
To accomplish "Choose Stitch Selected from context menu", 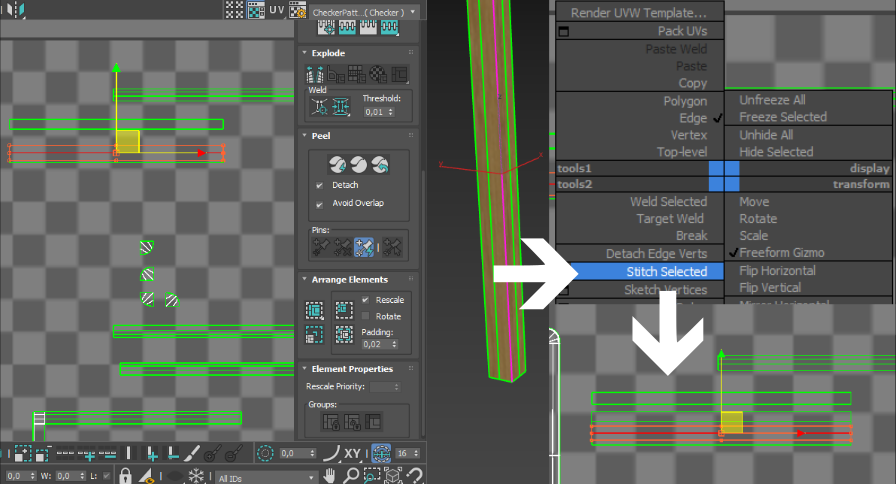I will 665,272.
